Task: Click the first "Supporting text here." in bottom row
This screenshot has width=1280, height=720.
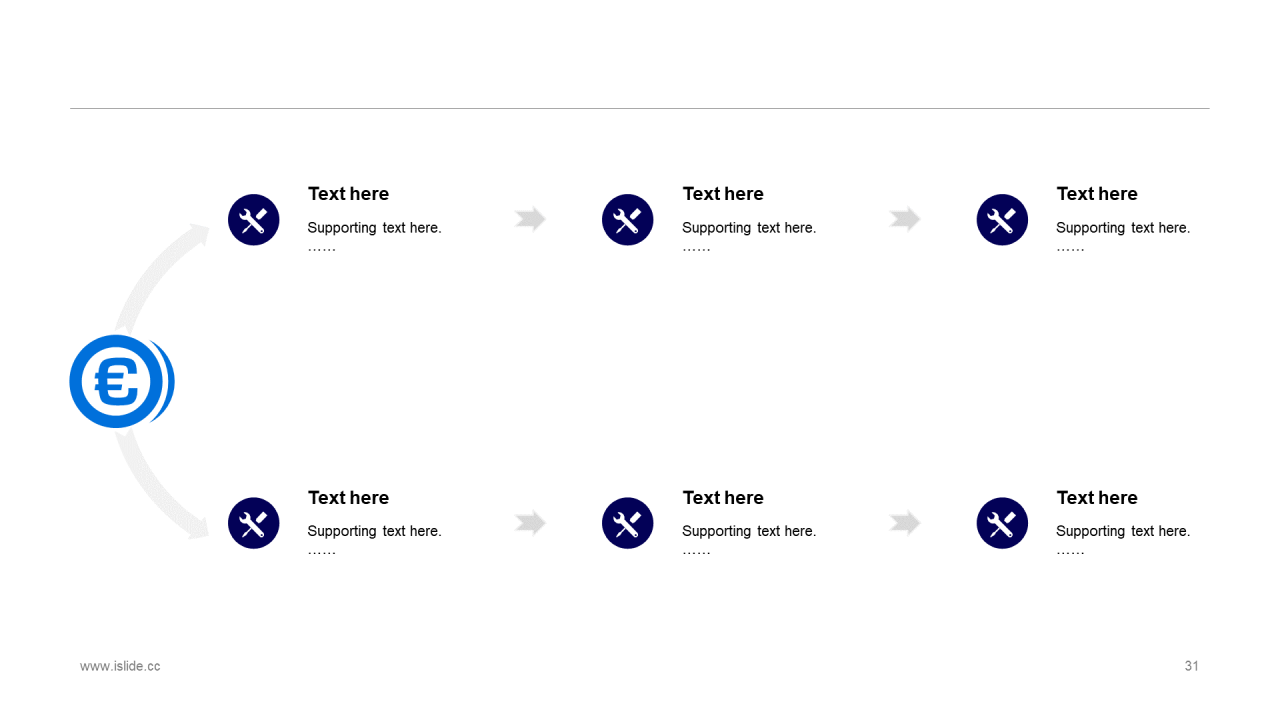Action: (374, 531)
